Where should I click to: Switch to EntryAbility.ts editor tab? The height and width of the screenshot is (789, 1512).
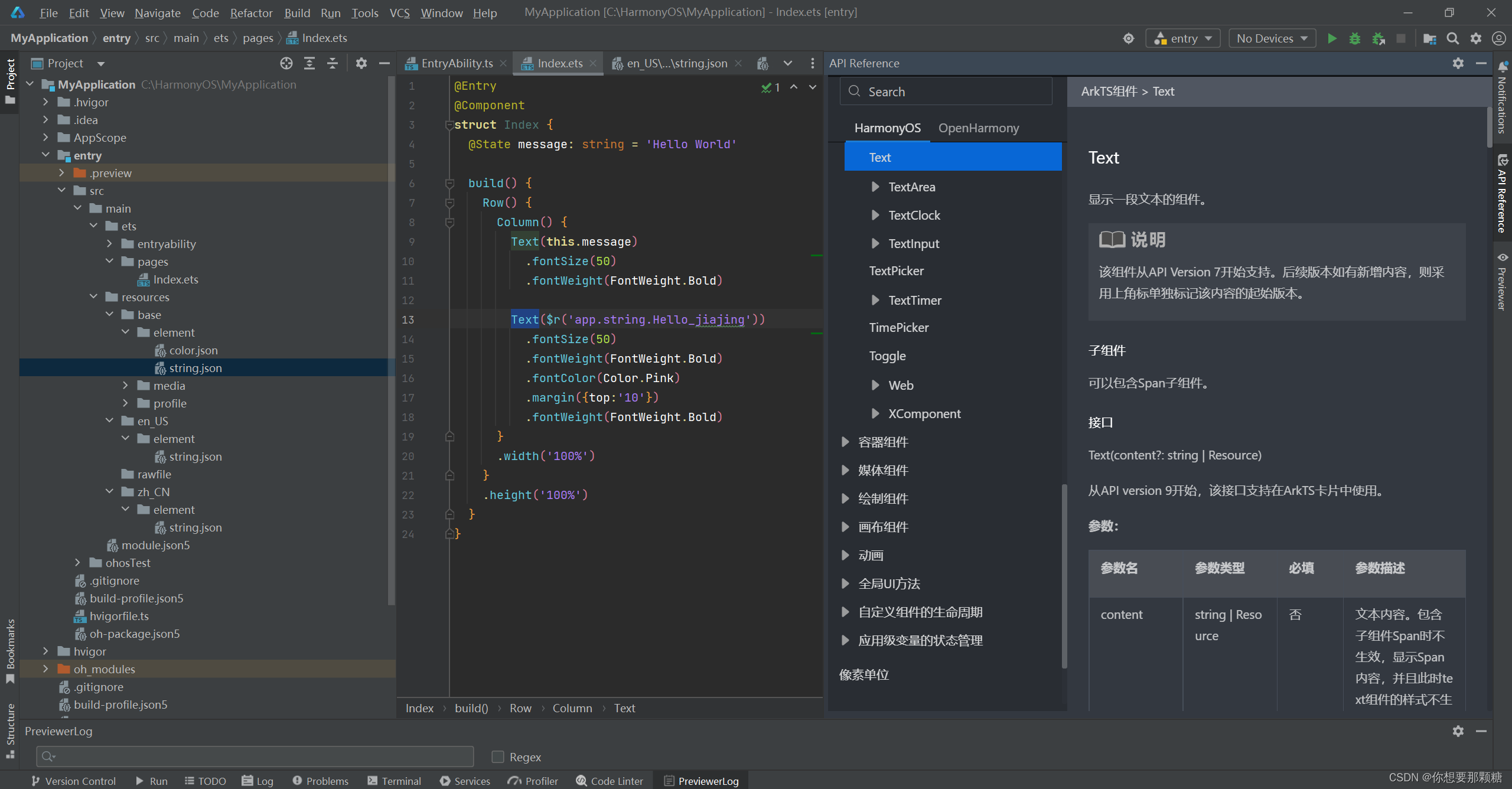[457, 63]
